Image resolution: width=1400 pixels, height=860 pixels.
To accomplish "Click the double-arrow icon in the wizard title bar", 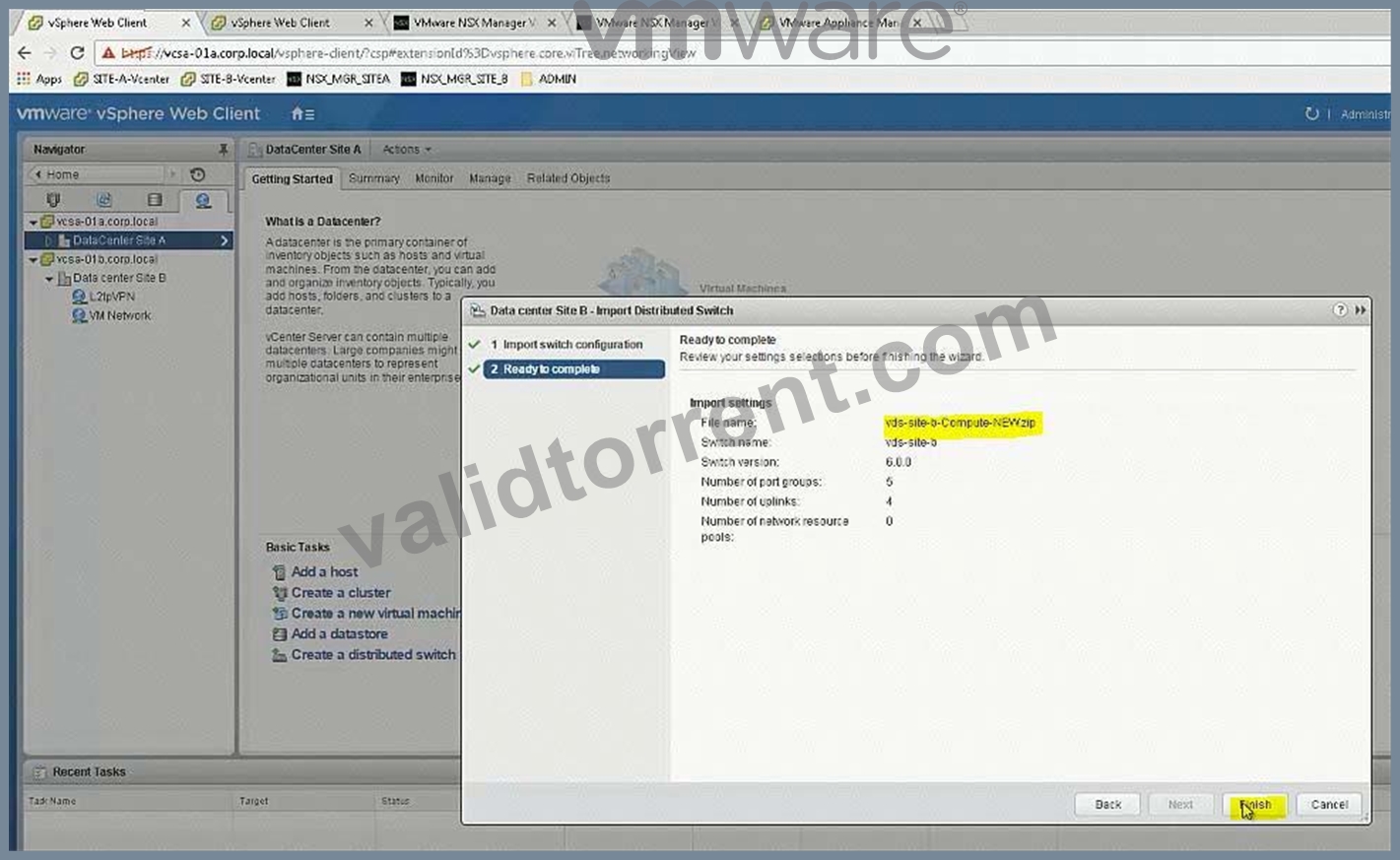I will [1361, 310].
